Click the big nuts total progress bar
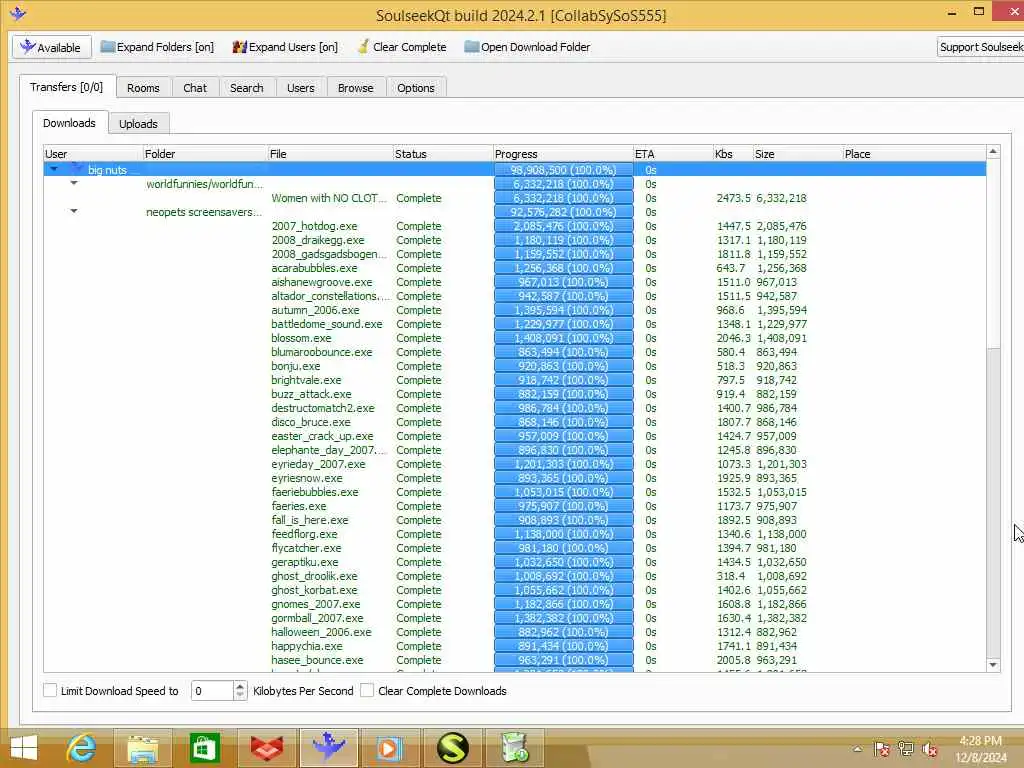 (563, 170)
